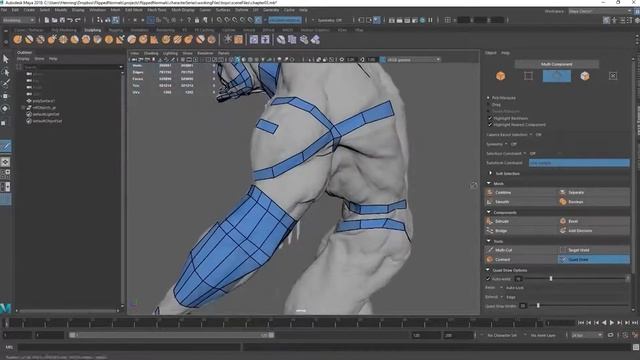
Task: Select the Relax sculpt brush on the shelf
Action: tap(40, 40)
